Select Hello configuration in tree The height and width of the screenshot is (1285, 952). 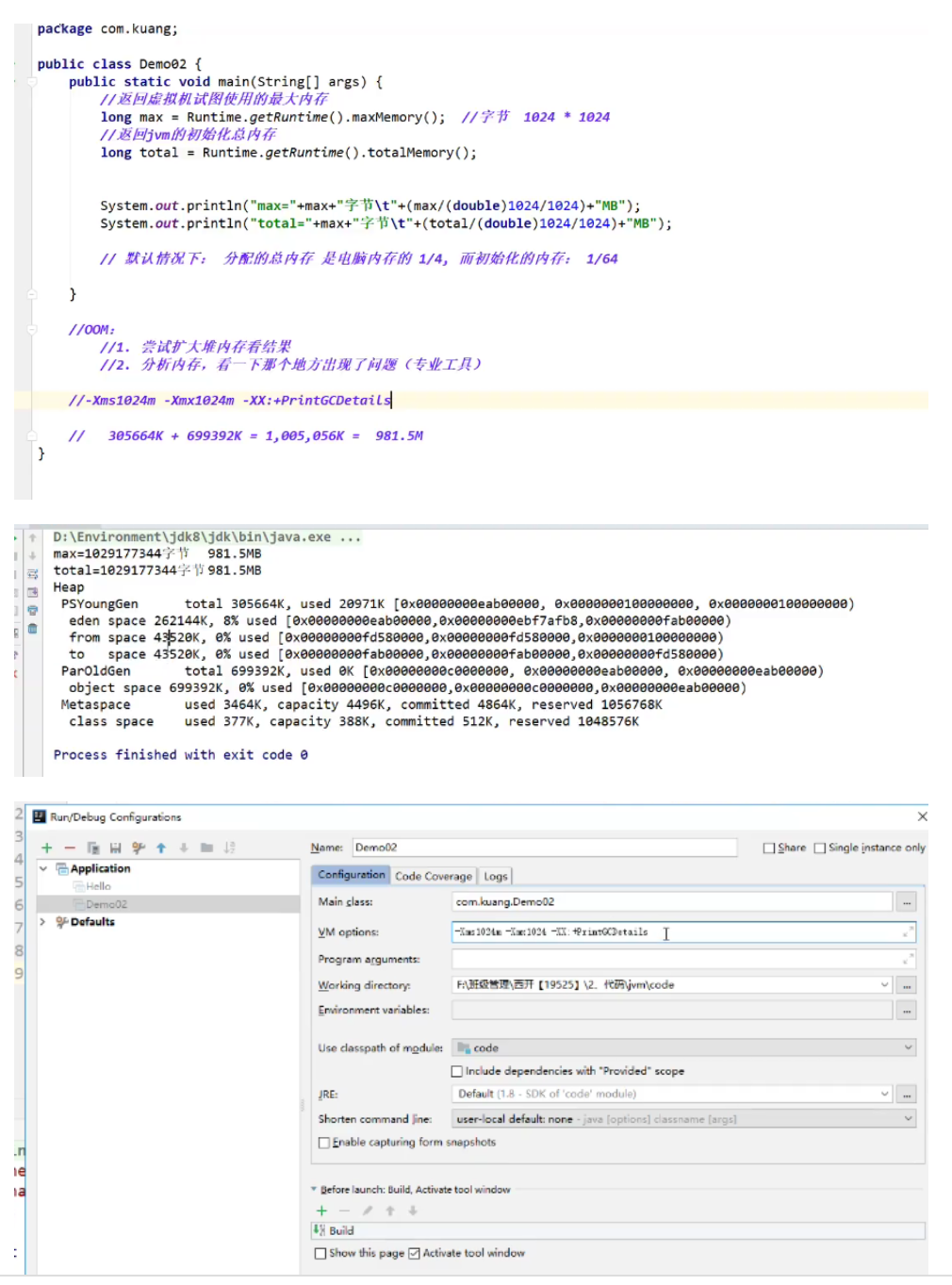[98, 886]
